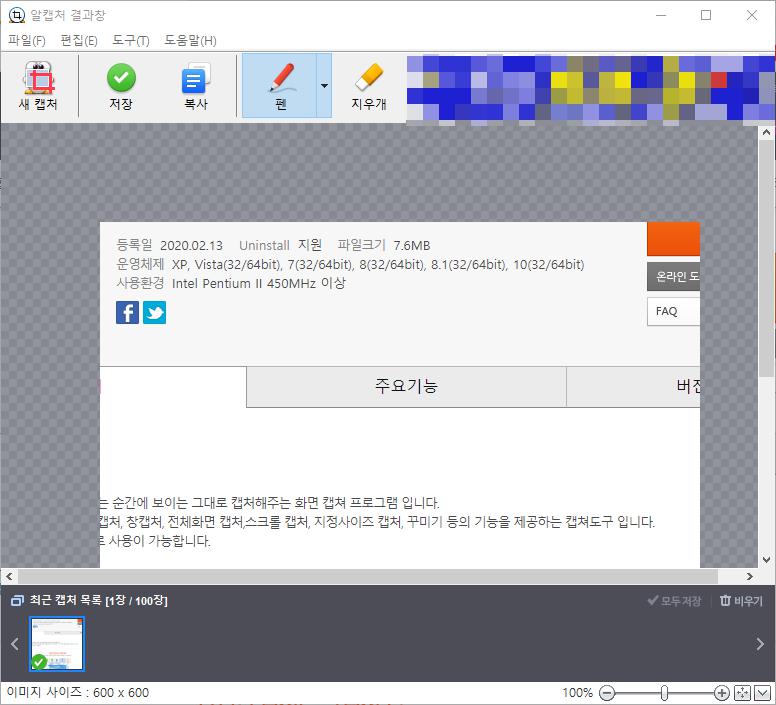Start a new capture with 새 캡처
The width and height of the screenshot is (776, 705).
pyautogui.click(x=38, y=86)
